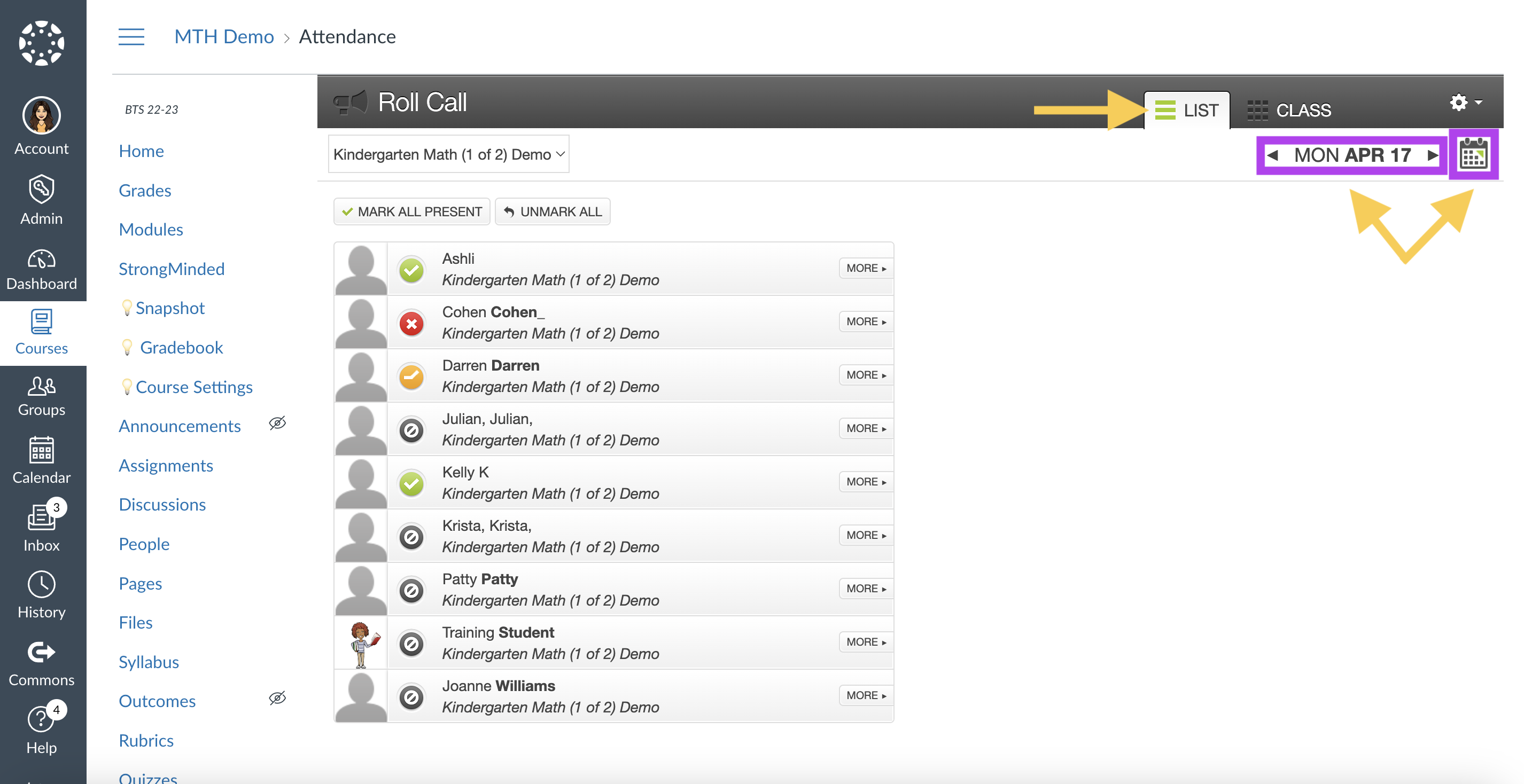Expand MORE options for Training Student
This screenshot has height=784, width=1524.
pyautogui.click(x=866, y=642)
